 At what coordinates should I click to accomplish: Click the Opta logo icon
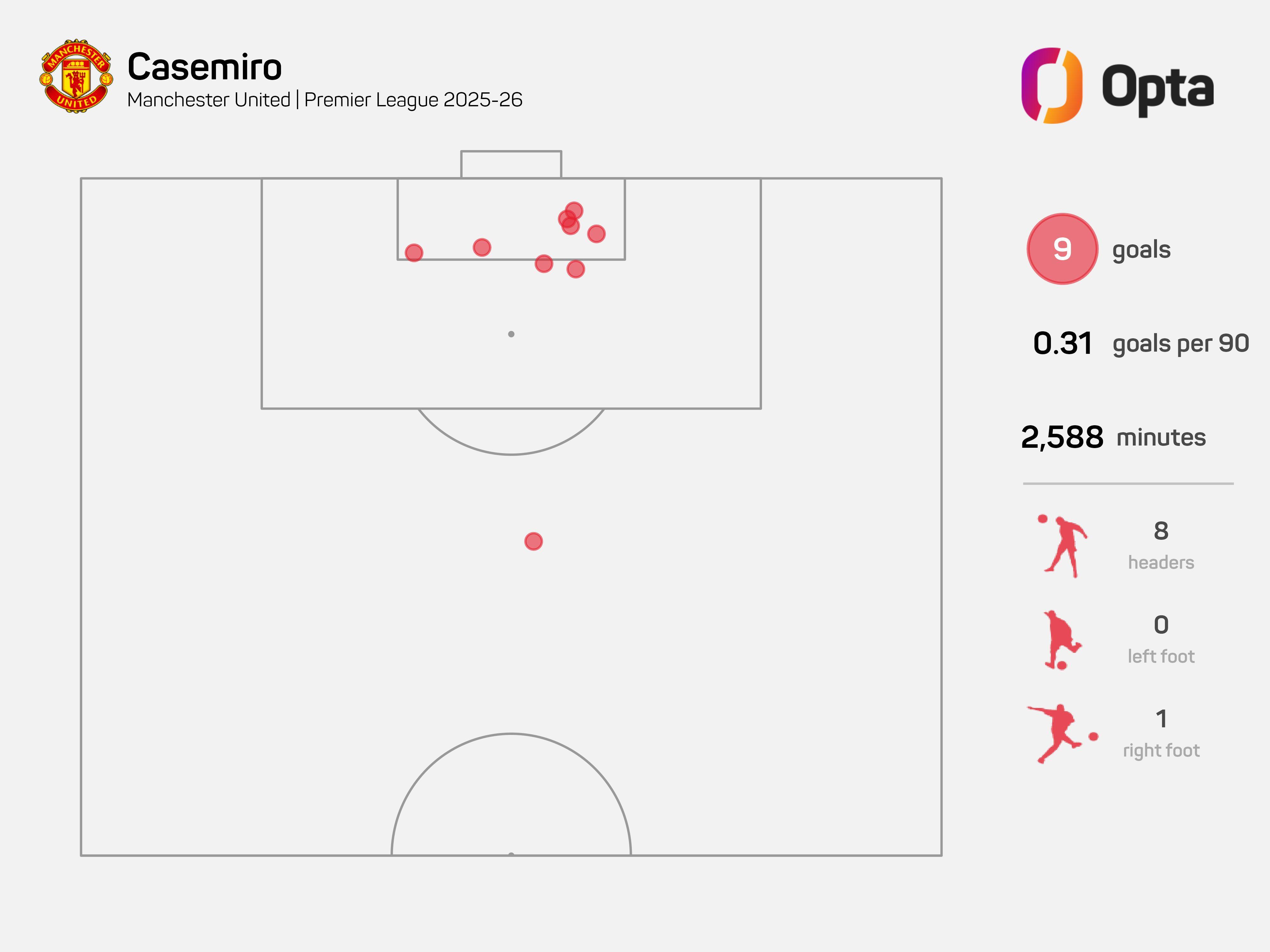[1052, 85]
